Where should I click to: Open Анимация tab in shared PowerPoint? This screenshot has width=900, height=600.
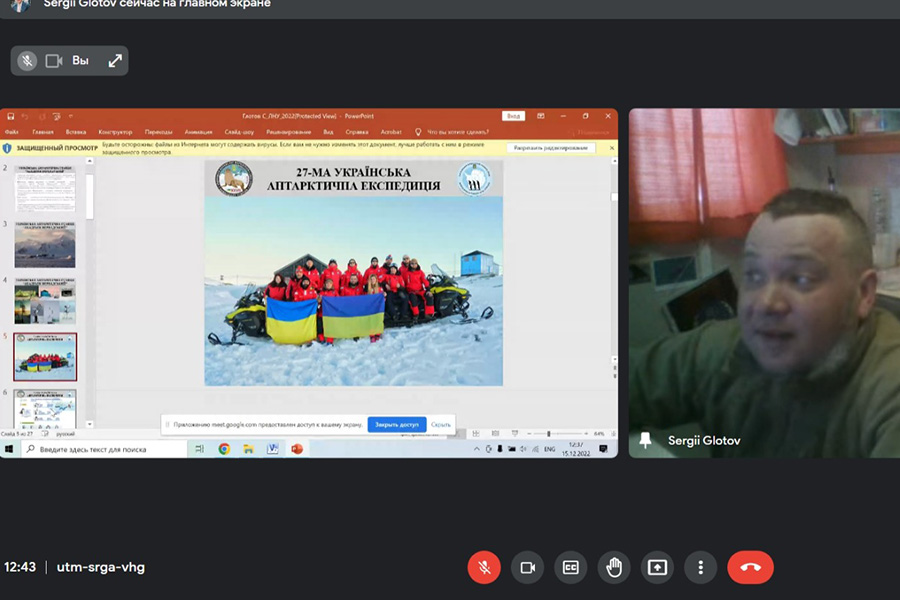tap(199, 132)
